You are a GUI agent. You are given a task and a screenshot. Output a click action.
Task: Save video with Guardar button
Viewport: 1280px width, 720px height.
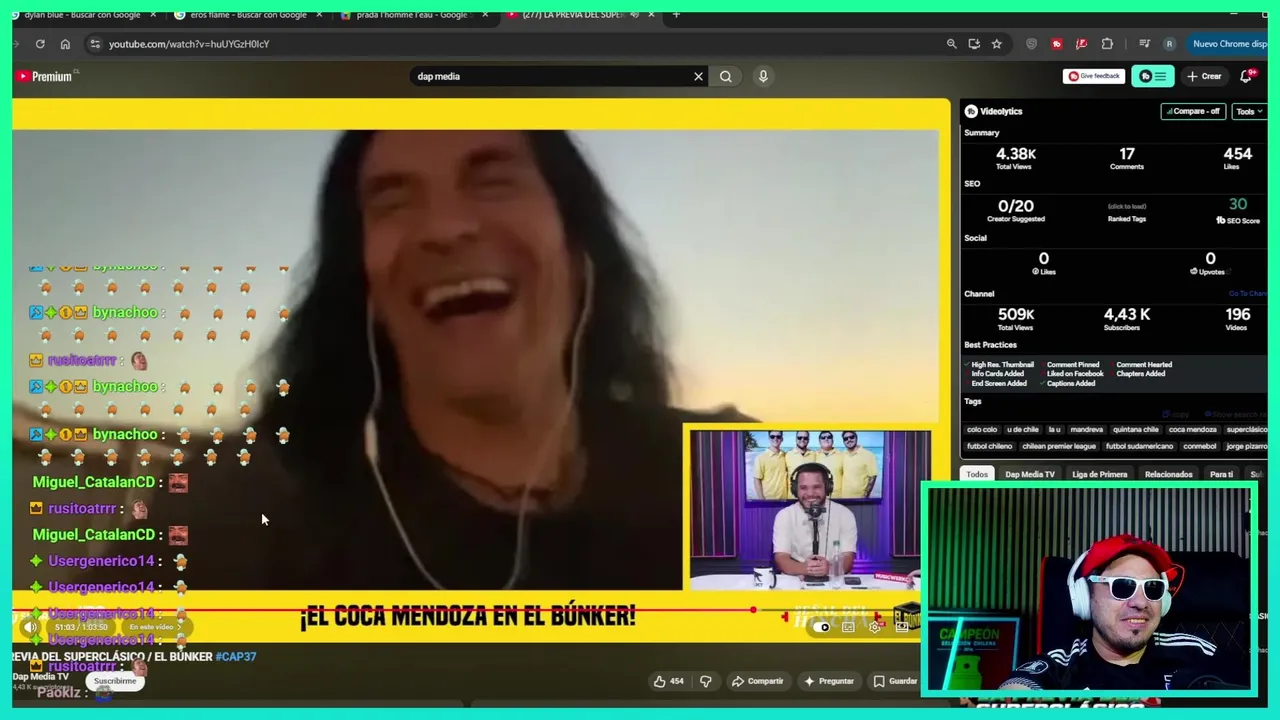tap(895, 681)
